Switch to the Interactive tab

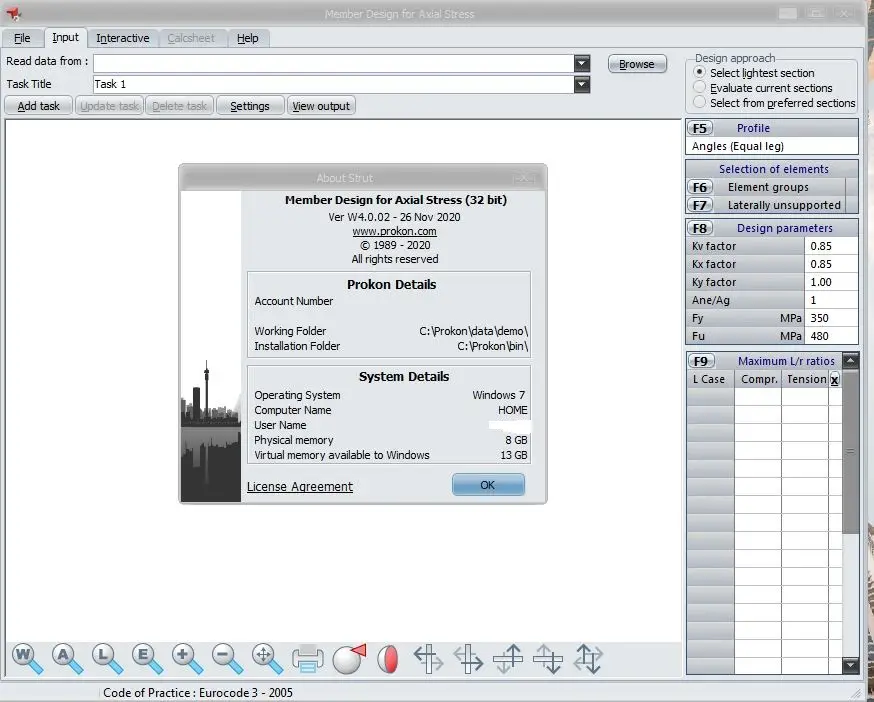coord(123,38)
